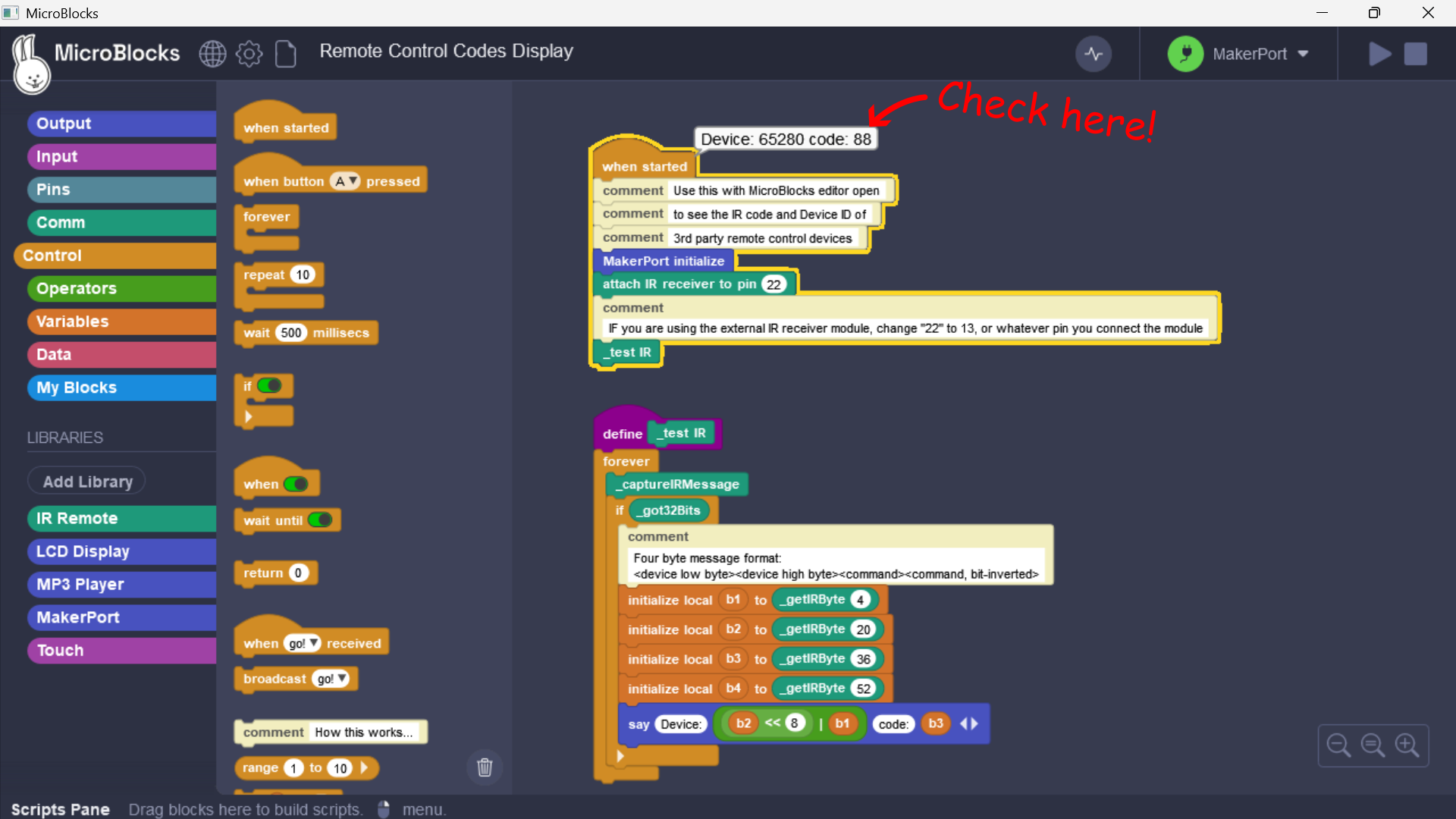Click the 'Remote Control Codes Display' project title
The height and width of the screenshot is (819, 1456).
(x=446, y=52)
